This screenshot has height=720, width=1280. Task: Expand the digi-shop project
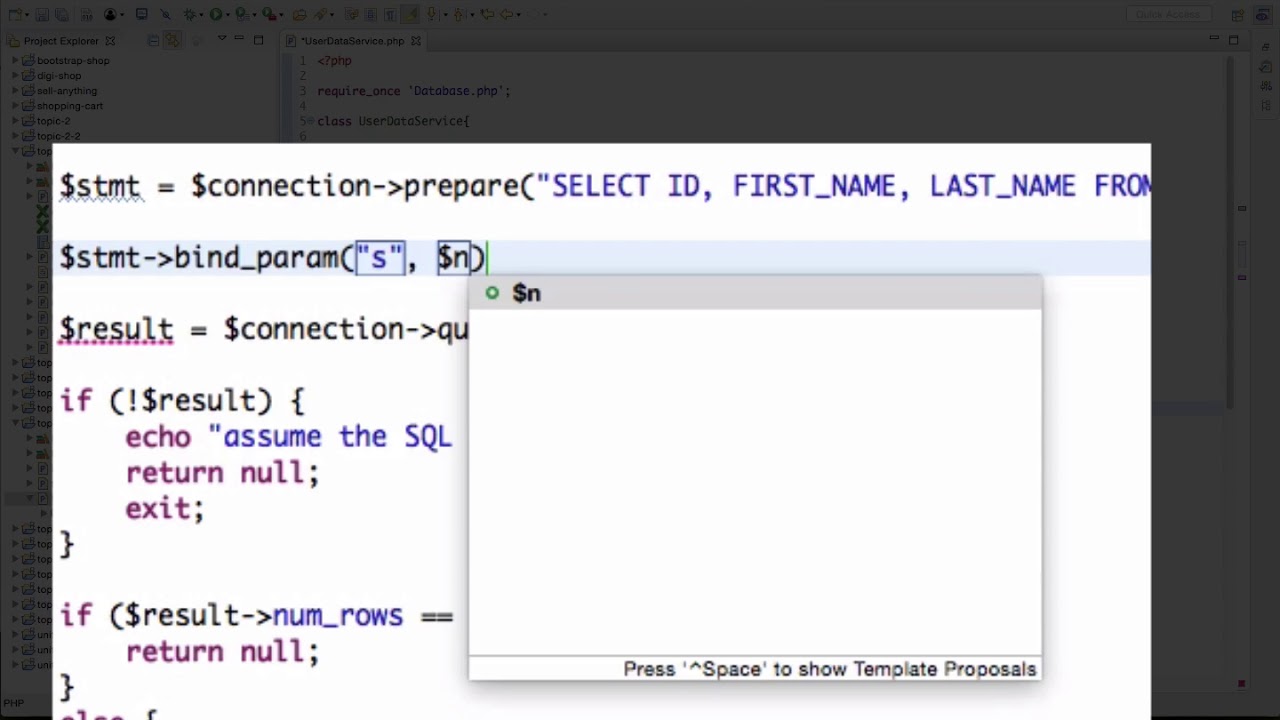16,75
